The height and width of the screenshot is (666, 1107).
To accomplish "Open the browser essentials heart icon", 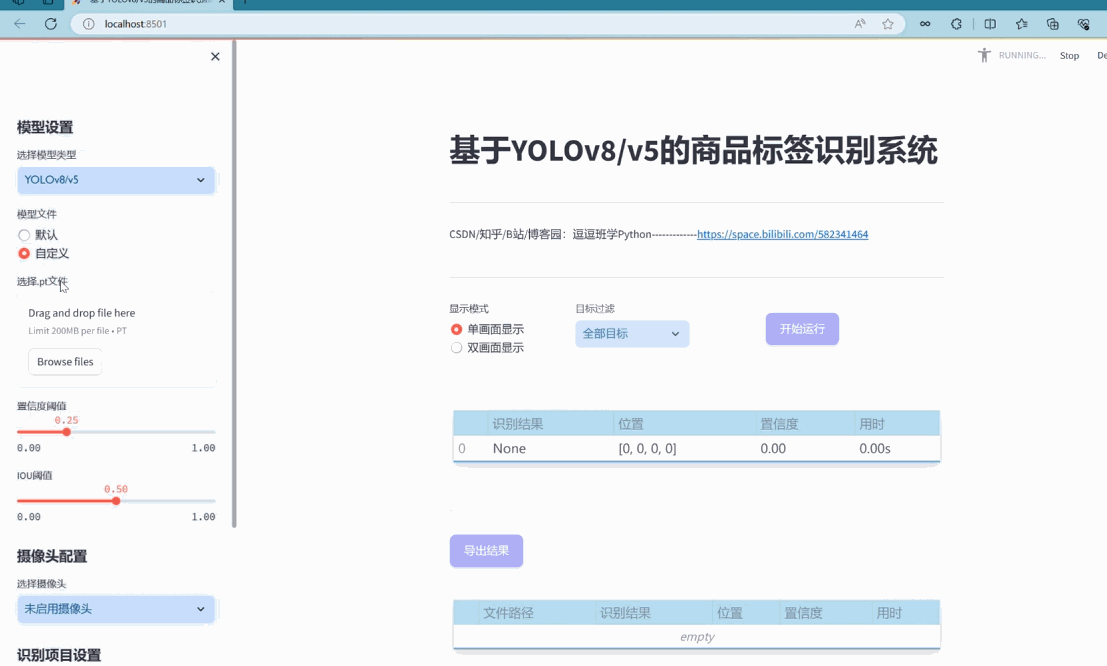I will coord(1084,24).
